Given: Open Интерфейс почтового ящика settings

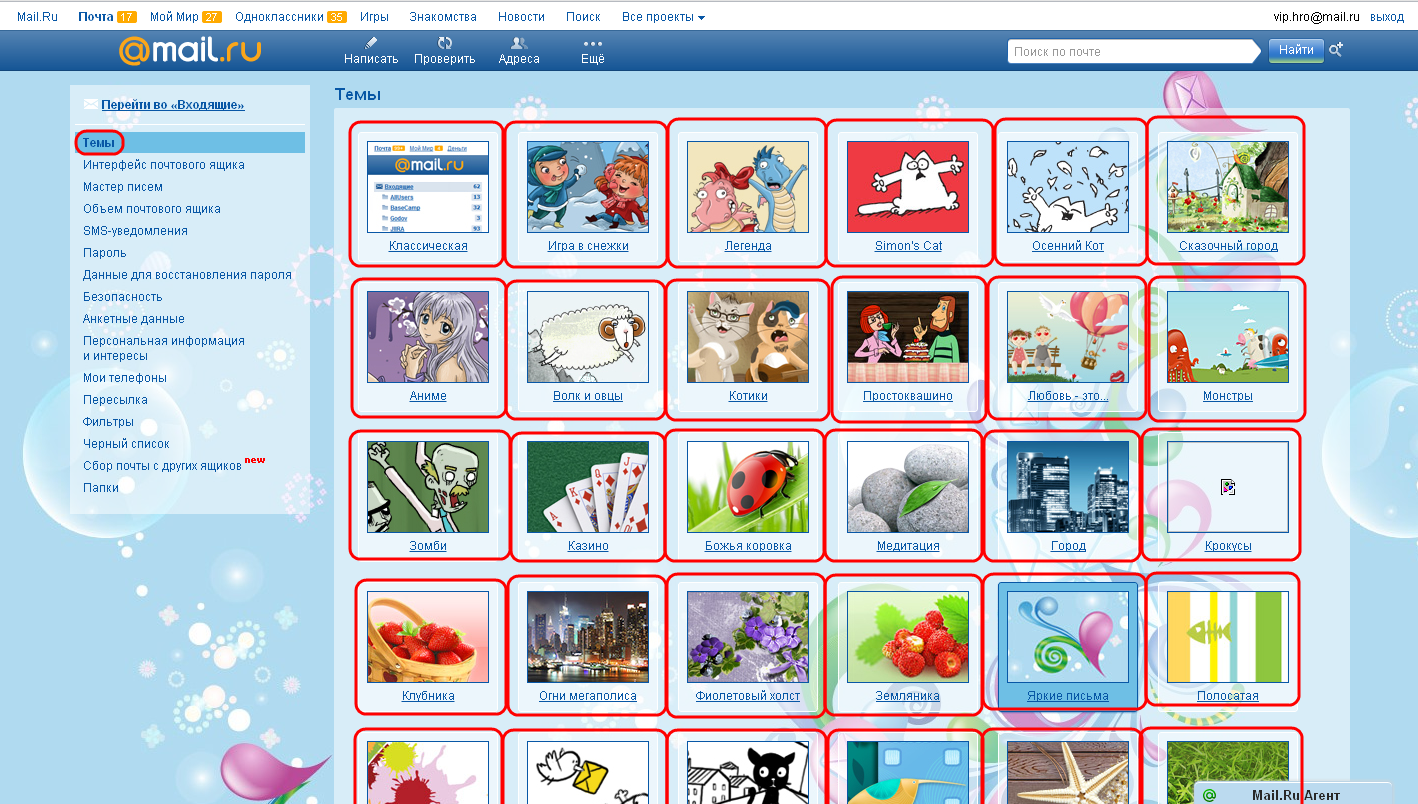Looking at the screenshot, I should [164, 165].
